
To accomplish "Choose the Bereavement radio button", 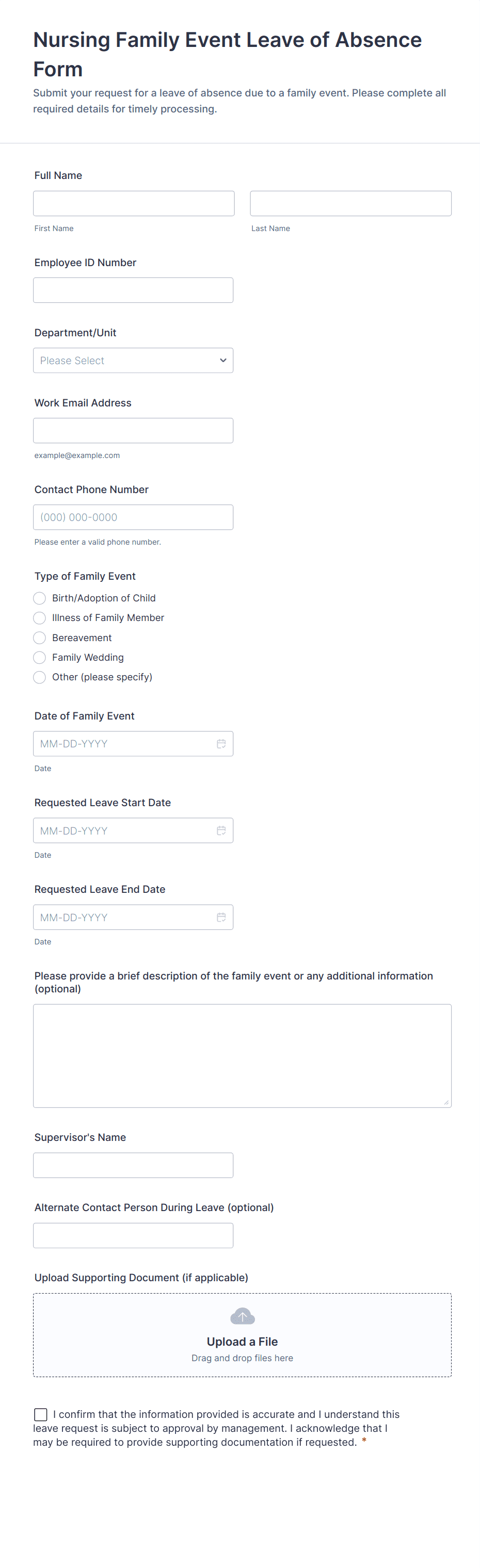I will (x=40, y=638).
